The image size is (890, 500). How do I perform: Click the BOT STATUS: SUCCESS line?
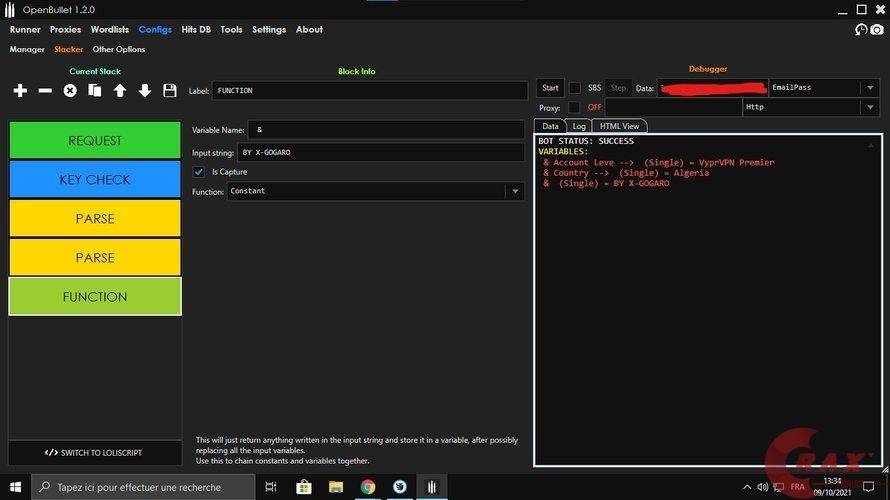point(586,141)
